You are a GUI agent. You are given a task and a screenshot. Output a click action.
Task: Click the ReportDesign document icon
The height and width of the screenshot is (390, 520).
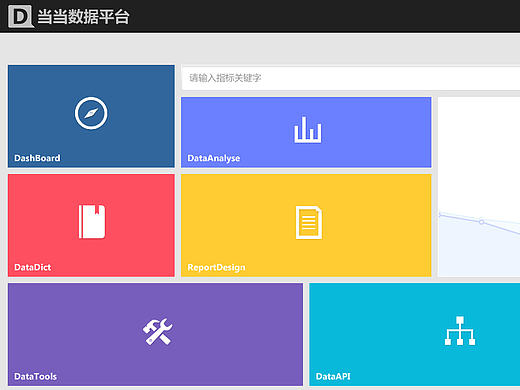tap(309, 223)
